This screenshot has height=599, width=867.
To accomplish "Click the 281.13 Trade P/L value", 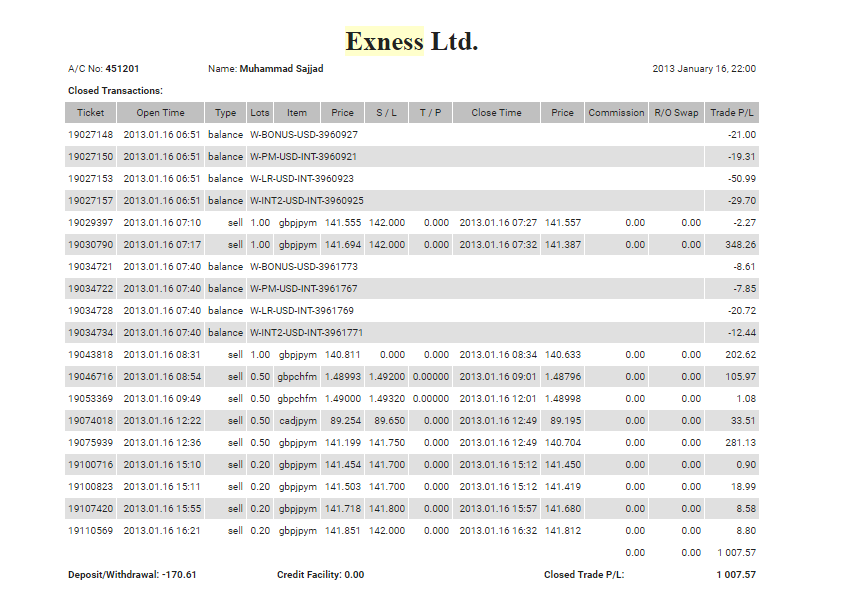I will [740, 442].
